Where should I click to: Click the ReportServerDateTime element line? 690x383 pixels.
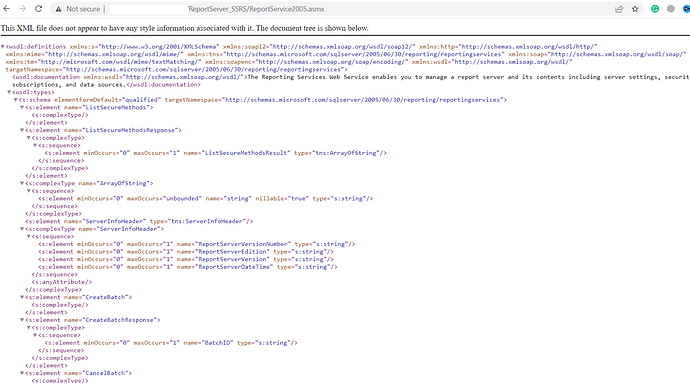(187, 267)
